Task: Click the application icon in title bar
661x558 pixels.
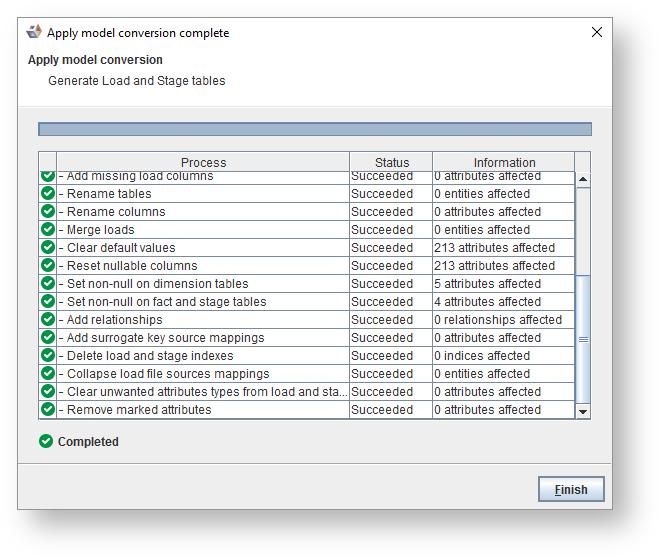Action: tap(34, 32)
